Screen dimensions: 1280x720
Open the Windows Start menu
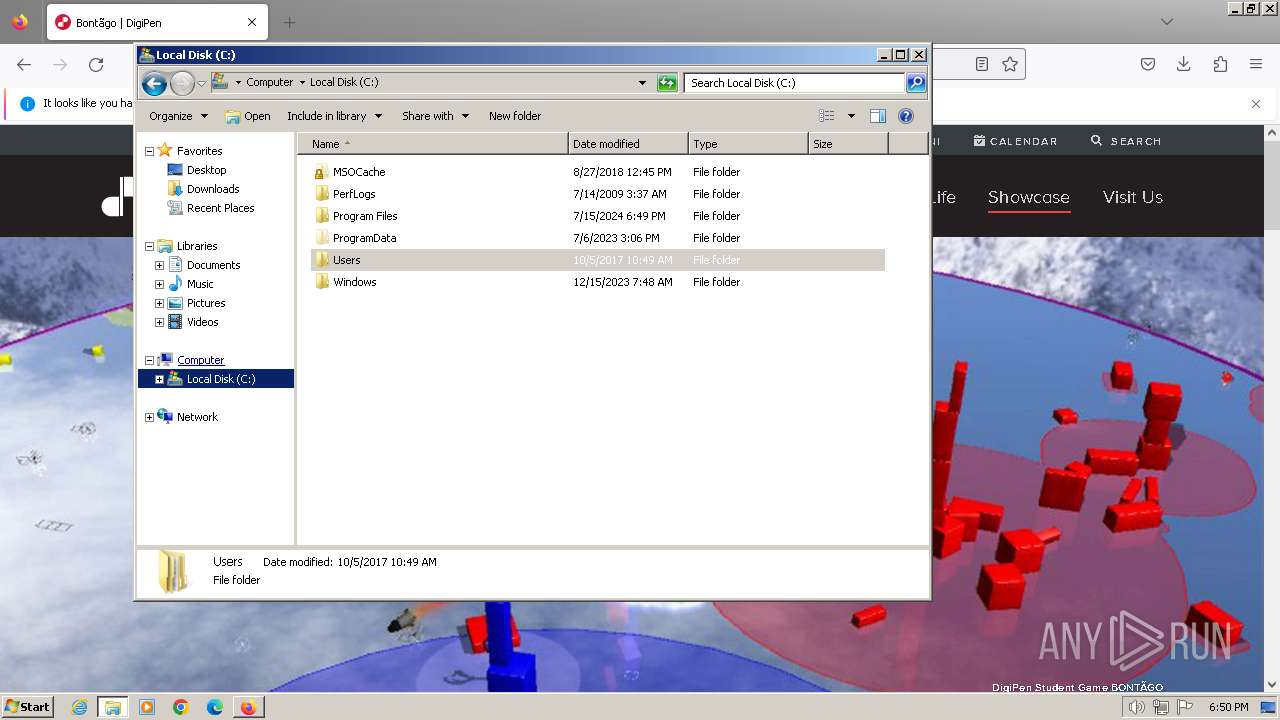coord(28,706)
